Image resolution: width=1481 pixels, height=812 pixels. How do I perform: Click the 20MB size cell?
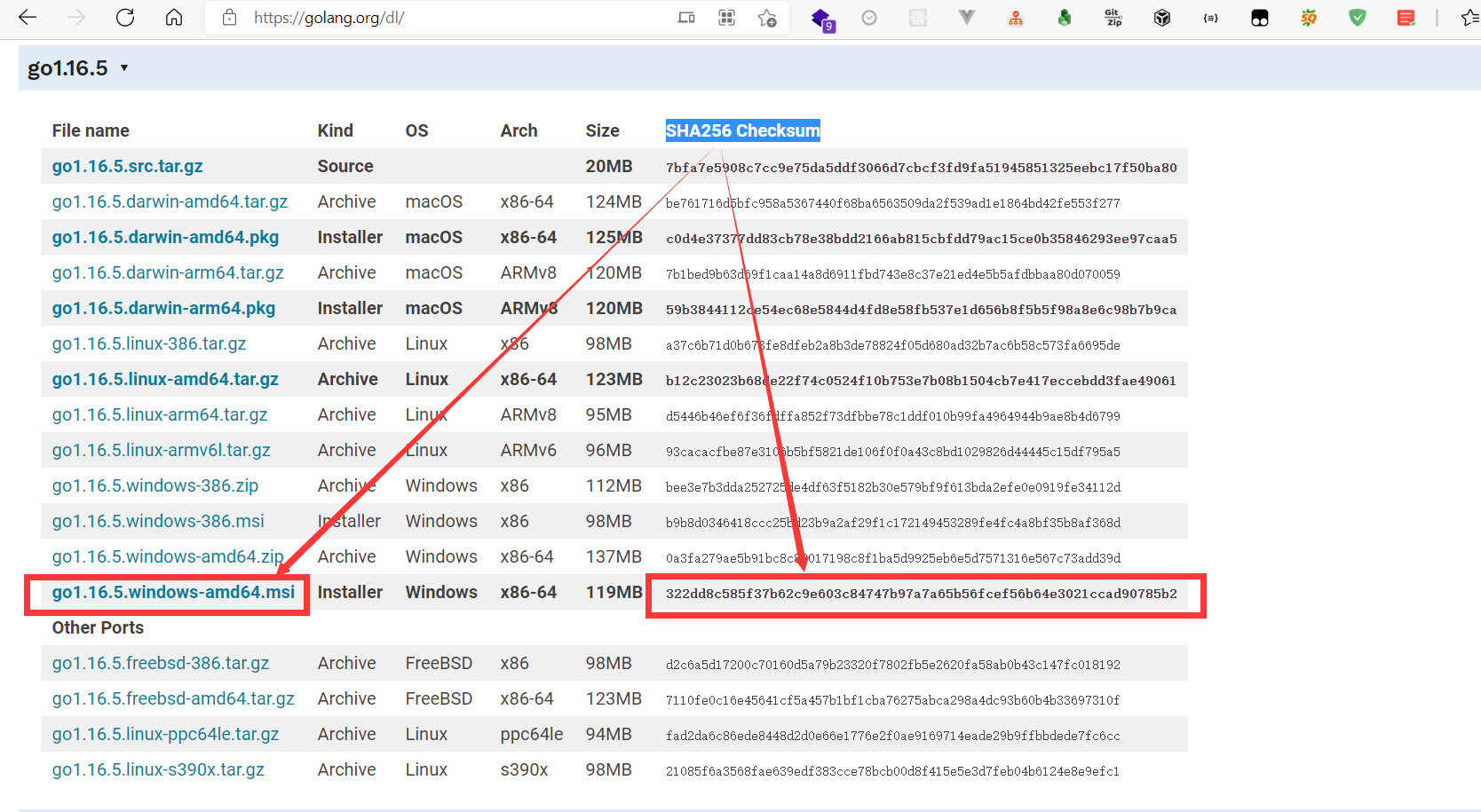609,166
